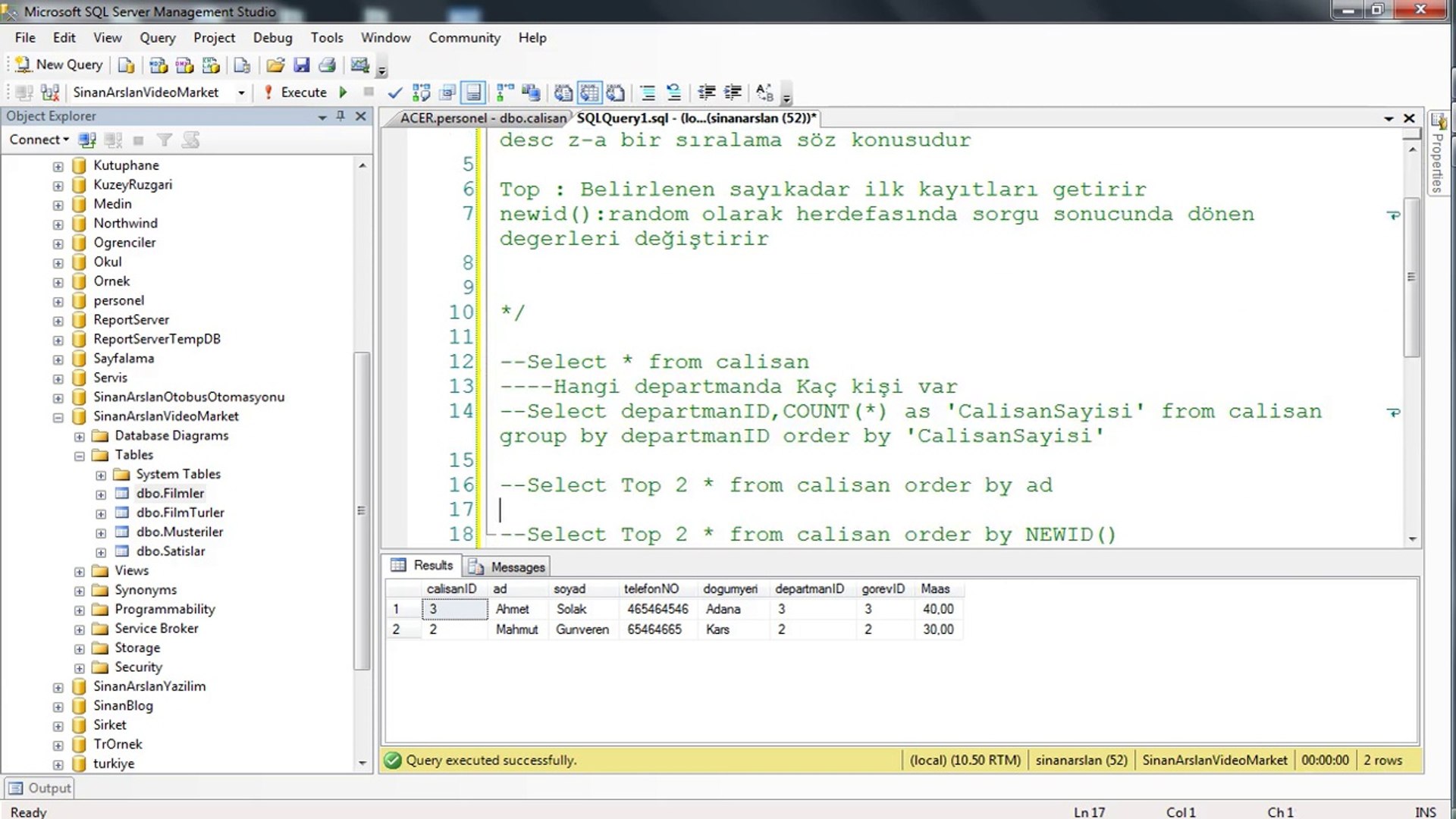Open the Tools menu
The width and height of the screenshot is (1456, 819).
327,38
